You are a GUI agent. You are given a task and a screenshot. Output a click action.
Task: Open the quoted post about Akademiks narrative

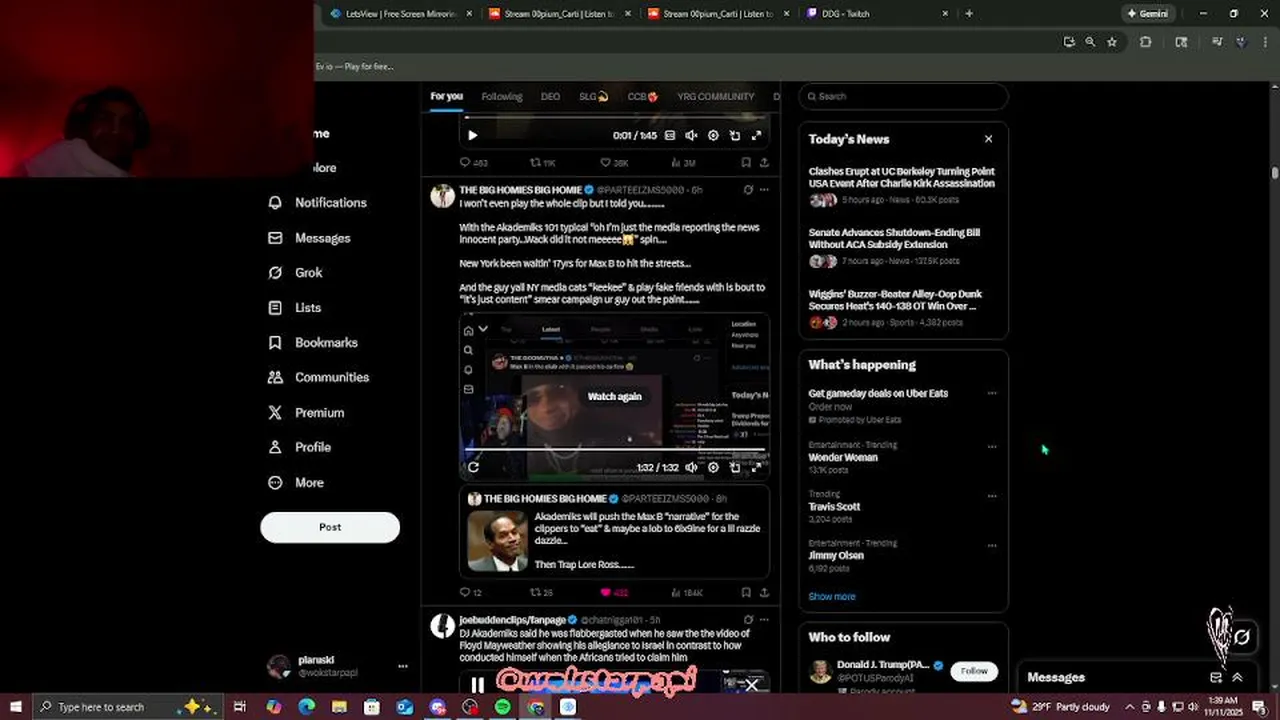pyautogui.click(x=614, y=532)
